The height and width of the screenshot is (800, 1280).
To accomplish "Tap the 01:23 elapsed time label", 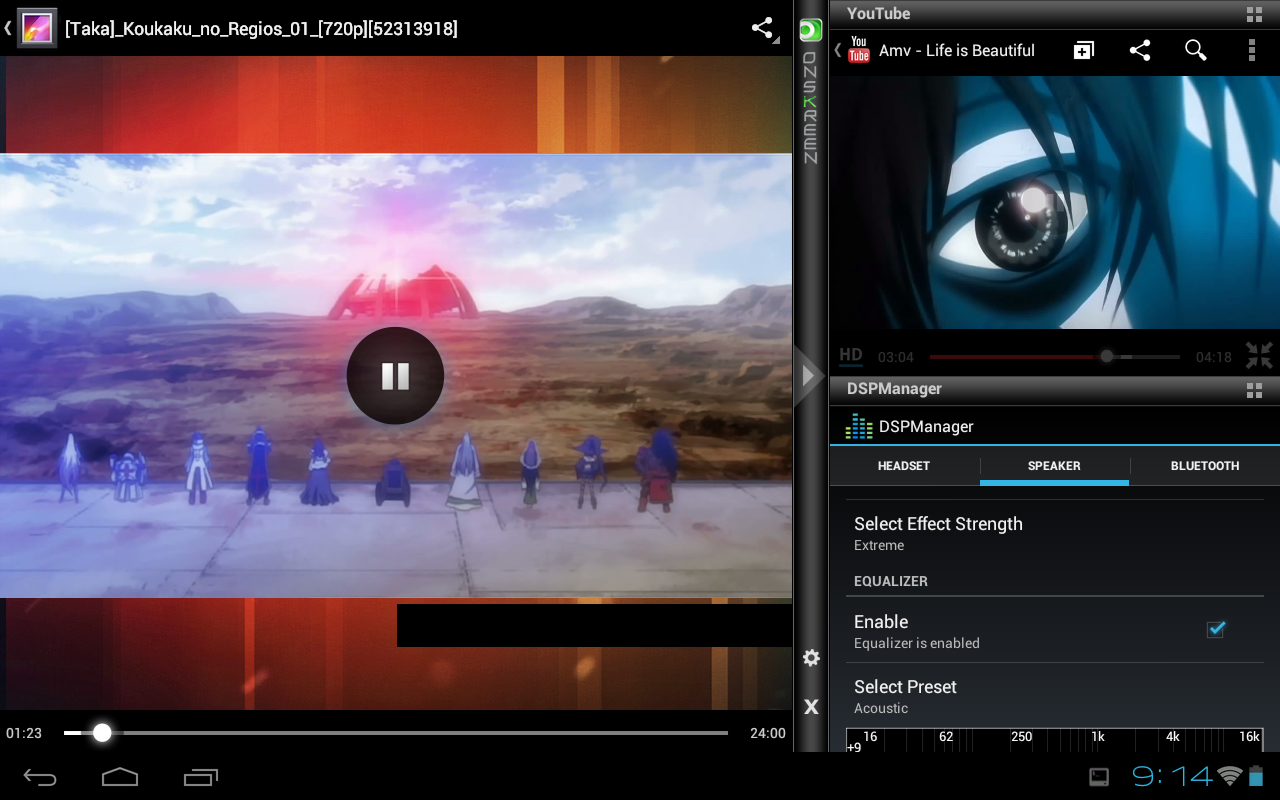I will click(24, 733).
